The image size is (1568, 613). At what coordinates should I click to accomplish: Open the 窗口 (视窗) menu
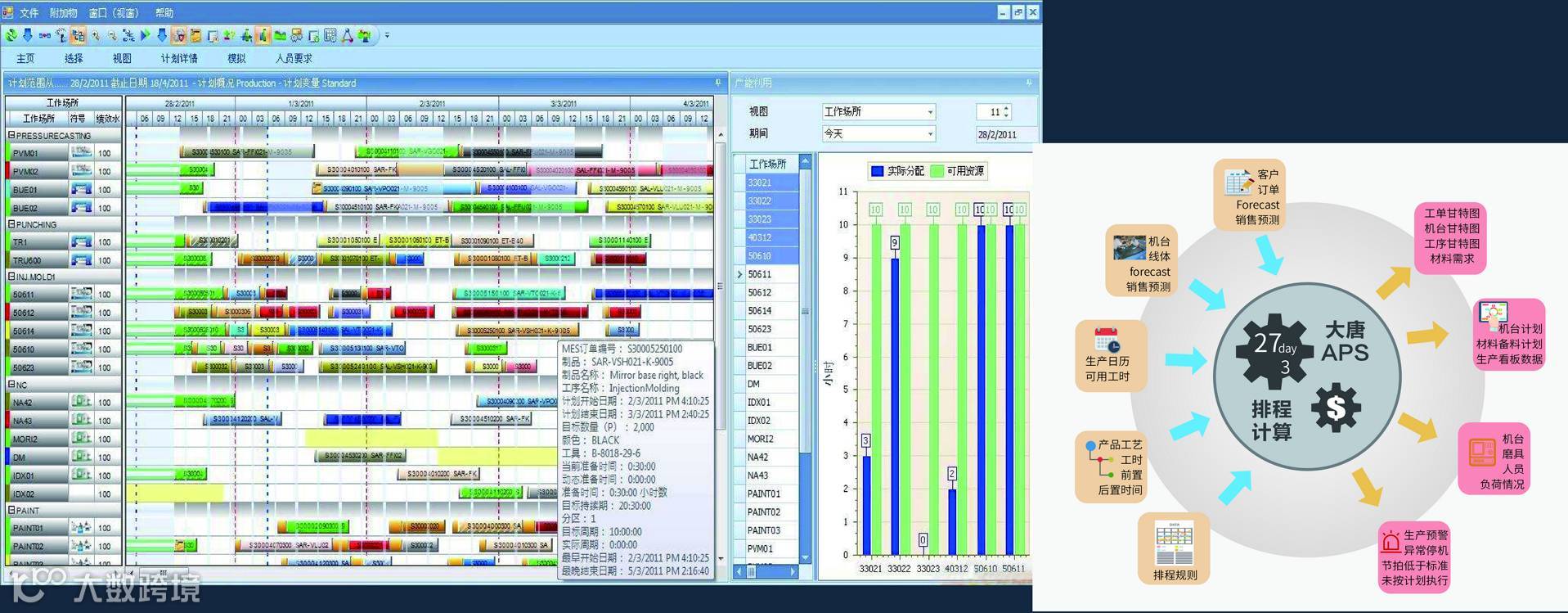tap(114, 13)
